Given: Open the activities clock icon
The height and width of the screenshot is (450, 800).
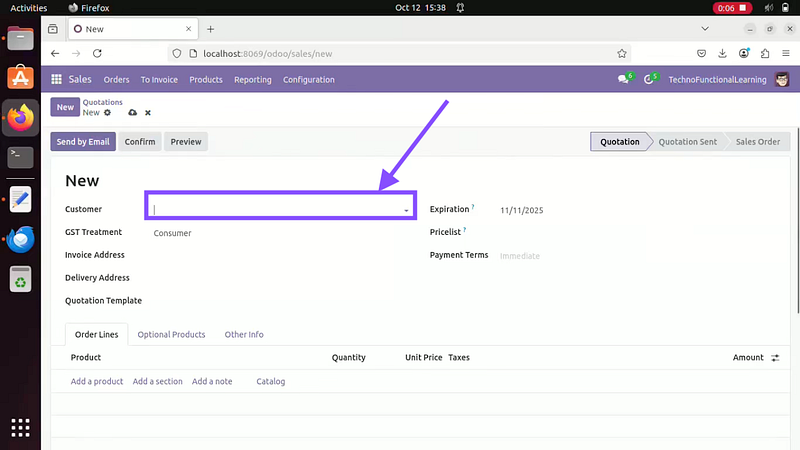Looking at the screenshot, I should tap(650, 80).
